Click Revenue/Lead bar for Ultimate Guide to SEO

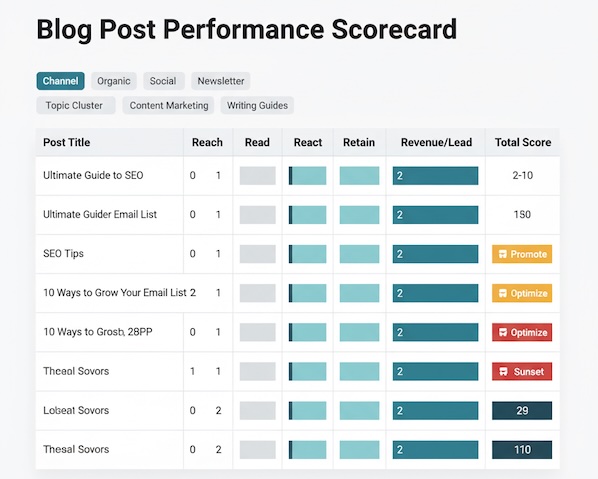point(436,176)
